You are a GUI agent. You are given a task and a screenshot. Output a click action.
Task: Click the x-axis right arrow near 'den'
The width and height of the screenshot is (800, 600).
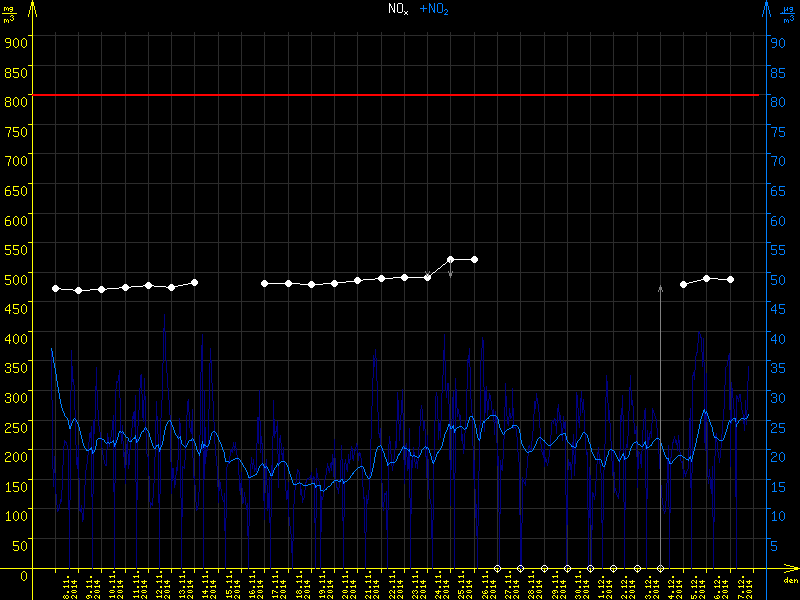[790, 569]
